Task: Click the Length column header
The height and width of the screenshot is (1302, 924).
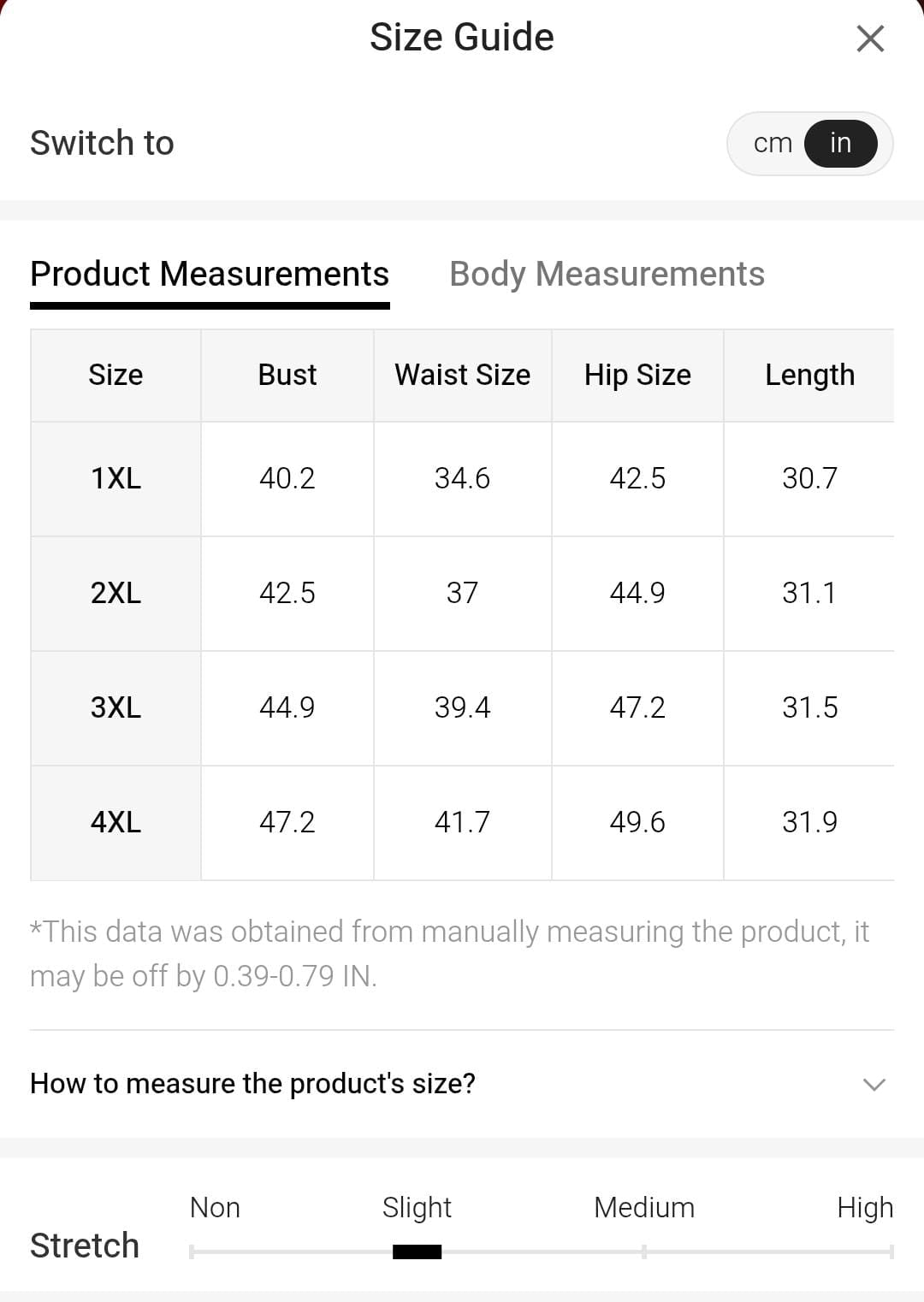Action: point(809,376)
